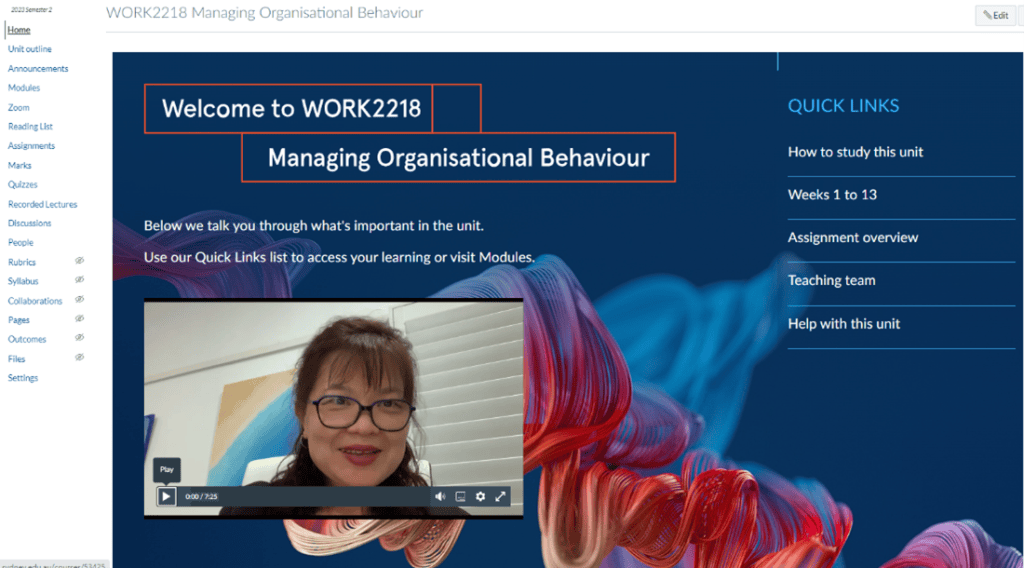
Task: Open video settings gear
Action: point(480,496)
